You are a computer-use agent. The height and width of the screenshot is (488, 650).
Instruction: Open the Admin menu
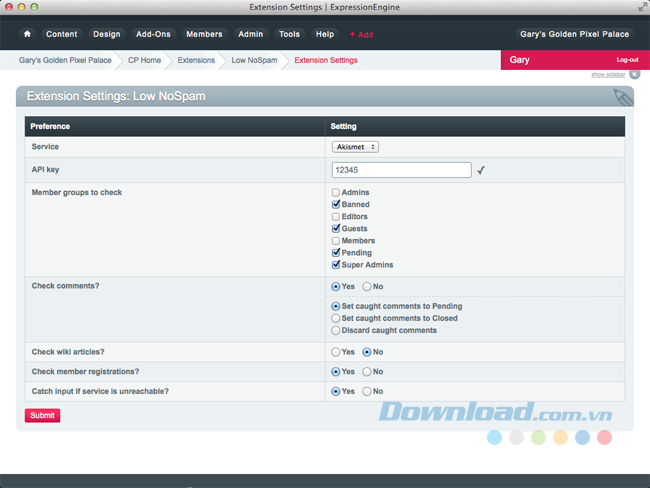(251, 34)
